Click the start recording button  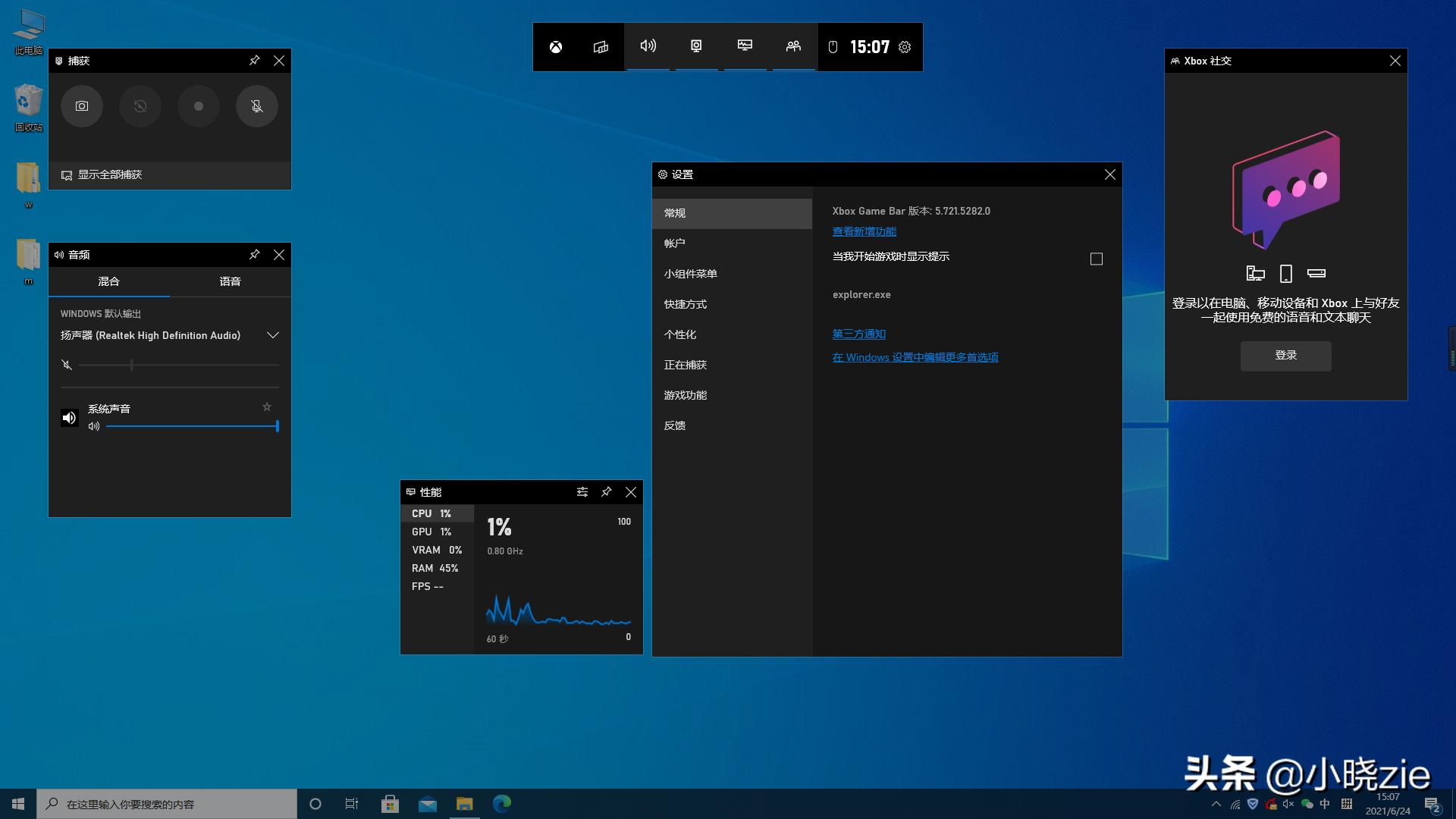[x=199, y=106]
